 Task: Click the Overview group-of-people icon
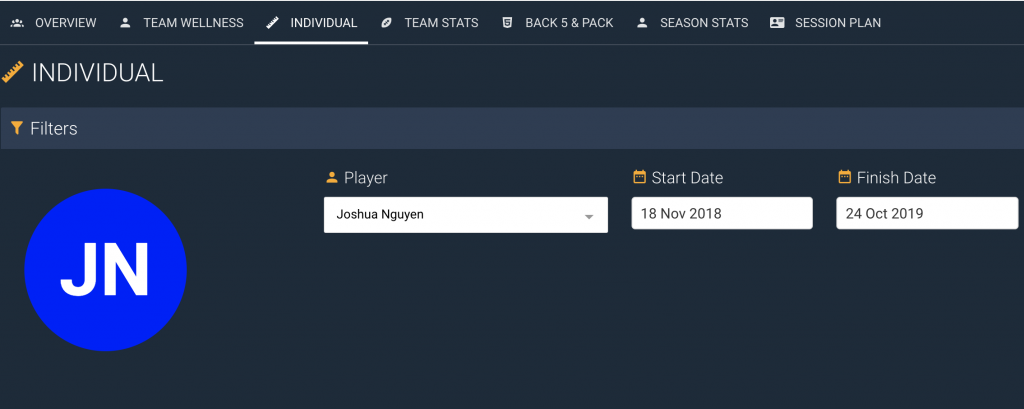click(x=18, y=23)
